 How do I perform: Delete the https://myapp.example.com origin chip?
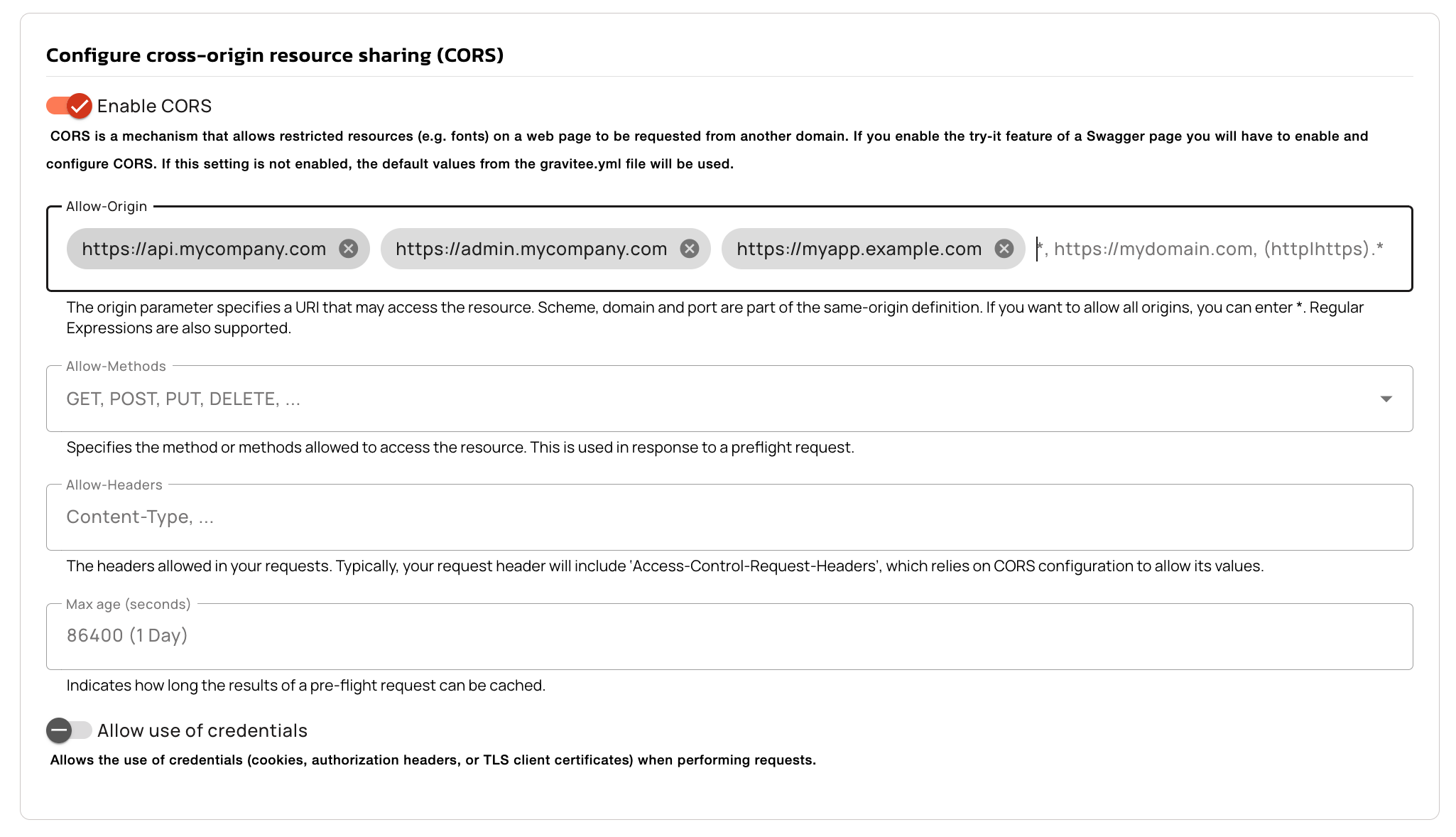[1004, 249]
